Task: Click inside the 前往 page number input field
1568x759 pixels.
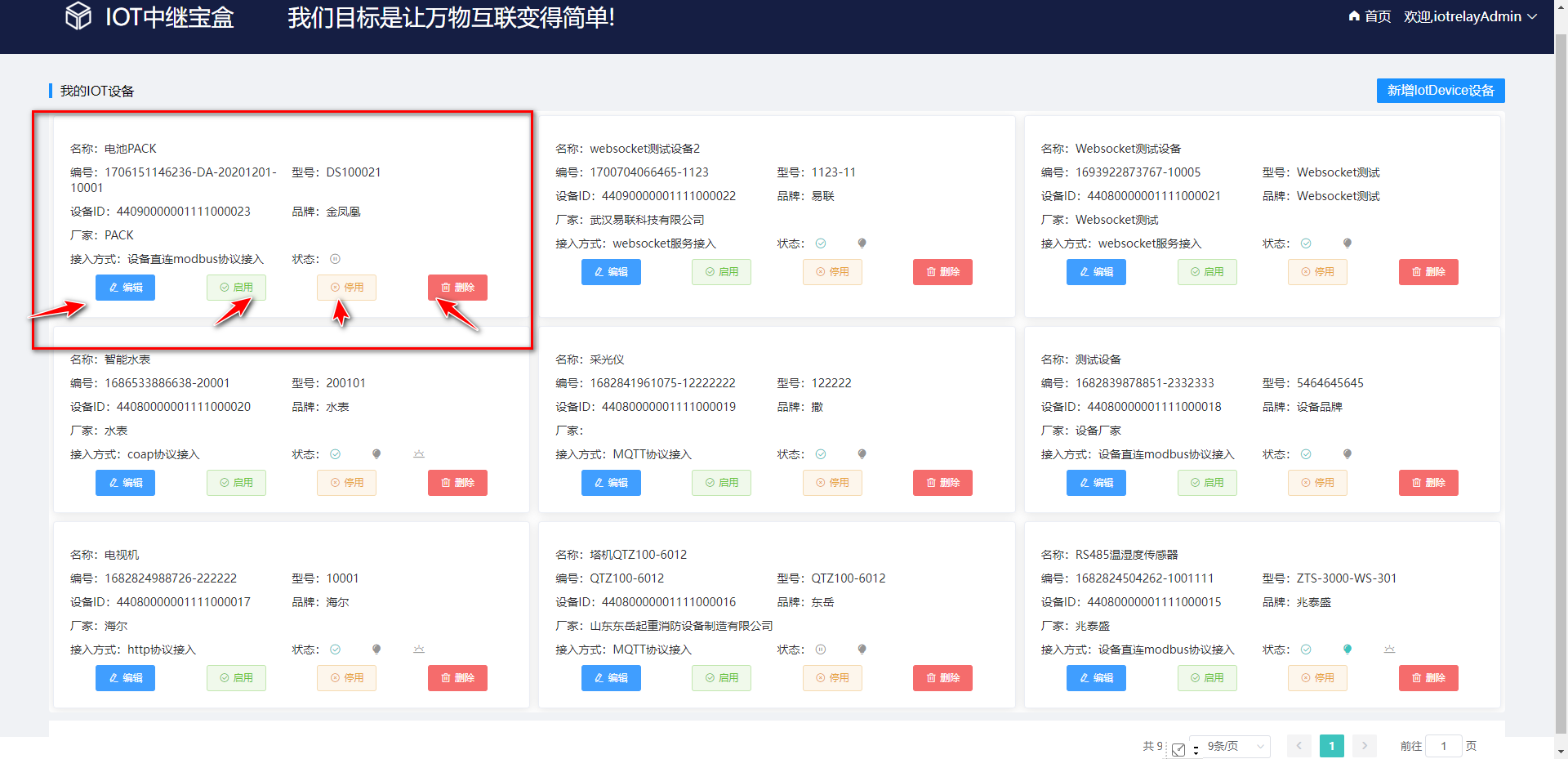Action: point(1444,746)
